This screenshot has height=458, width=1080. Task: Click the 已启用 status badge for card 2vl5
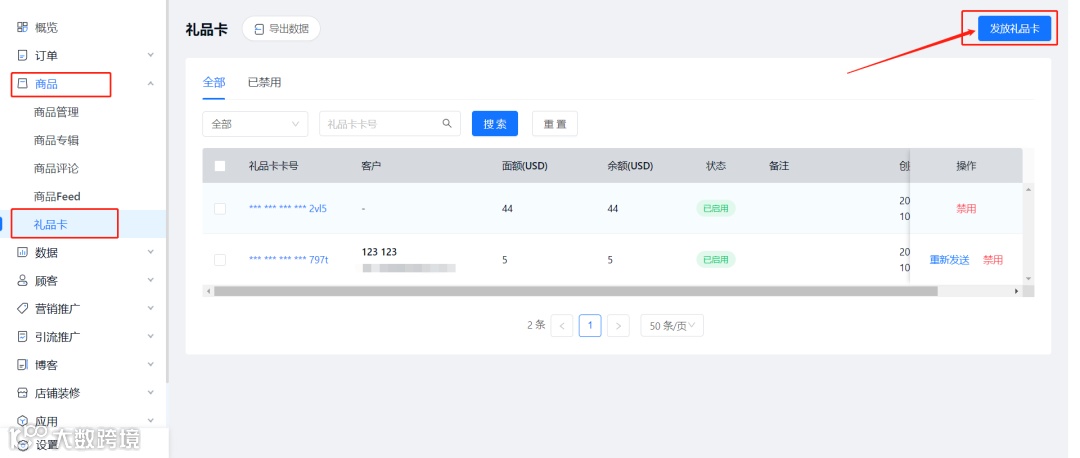pos(716,209)
